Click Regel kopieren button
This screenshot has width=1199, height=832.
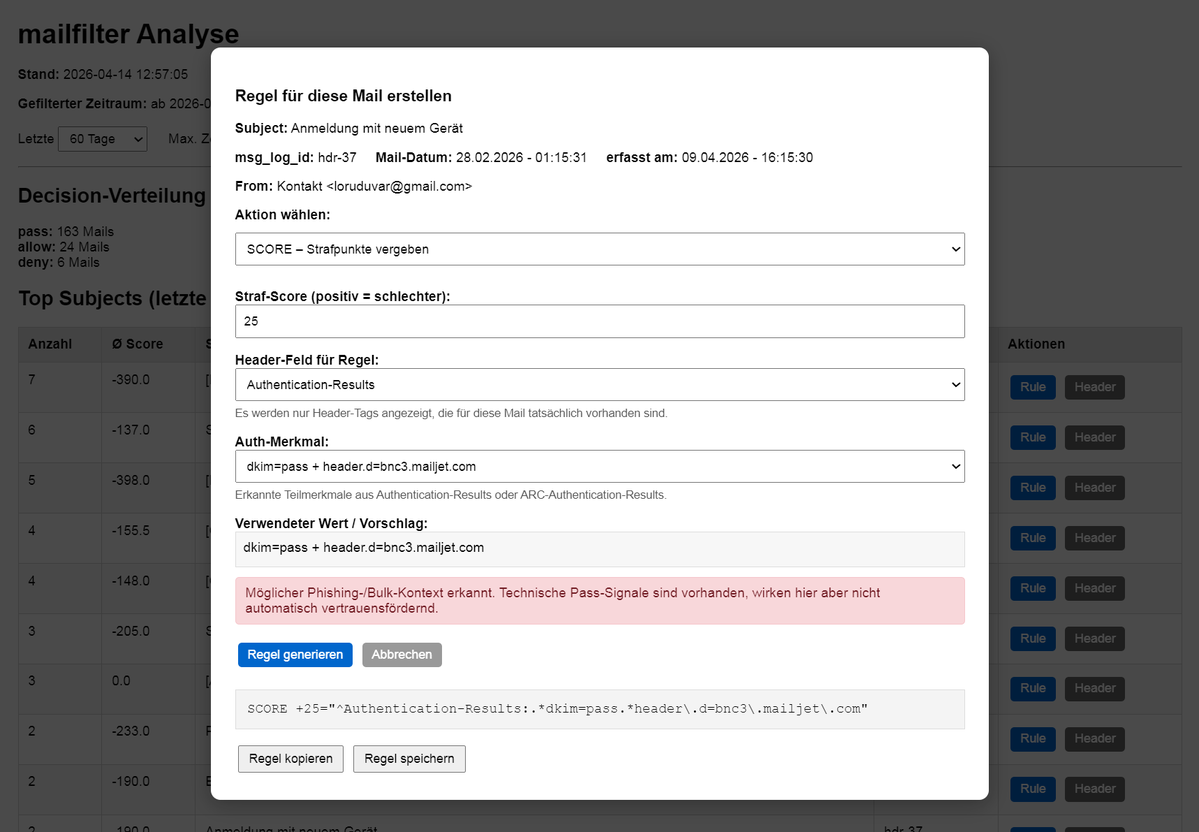click(x=291, y=759)
